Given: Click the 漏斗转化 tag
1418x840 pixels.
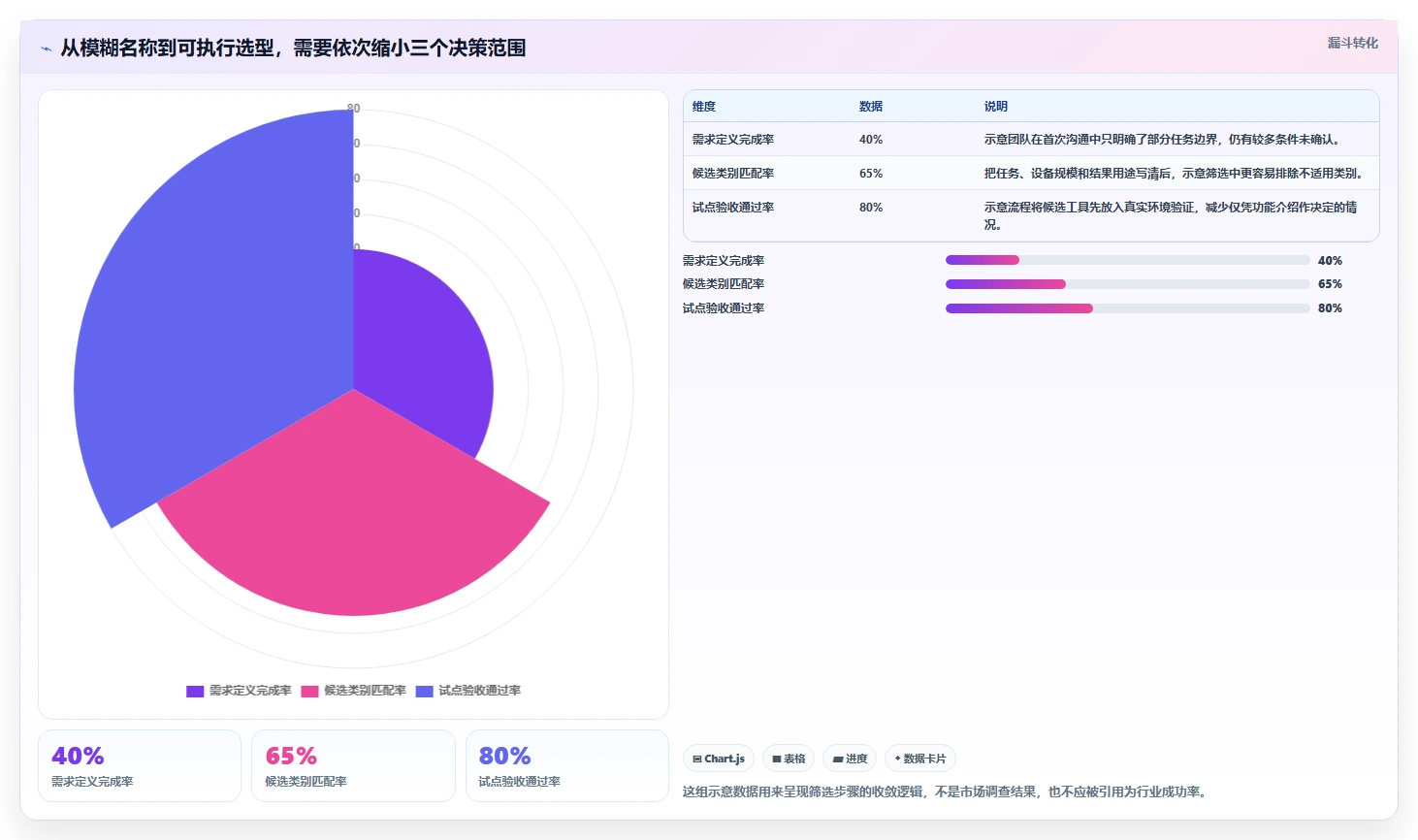Looking at the screenshot, I should (x=1352, y=43).
